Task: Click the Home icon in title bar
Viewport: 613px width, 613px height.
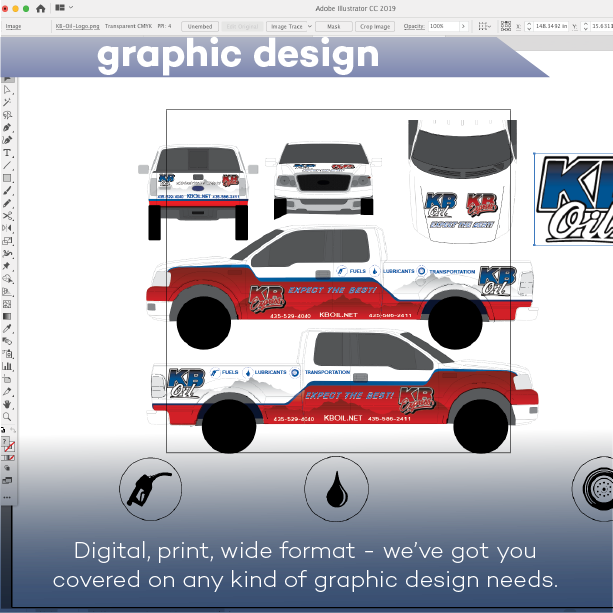Action: 41,8
